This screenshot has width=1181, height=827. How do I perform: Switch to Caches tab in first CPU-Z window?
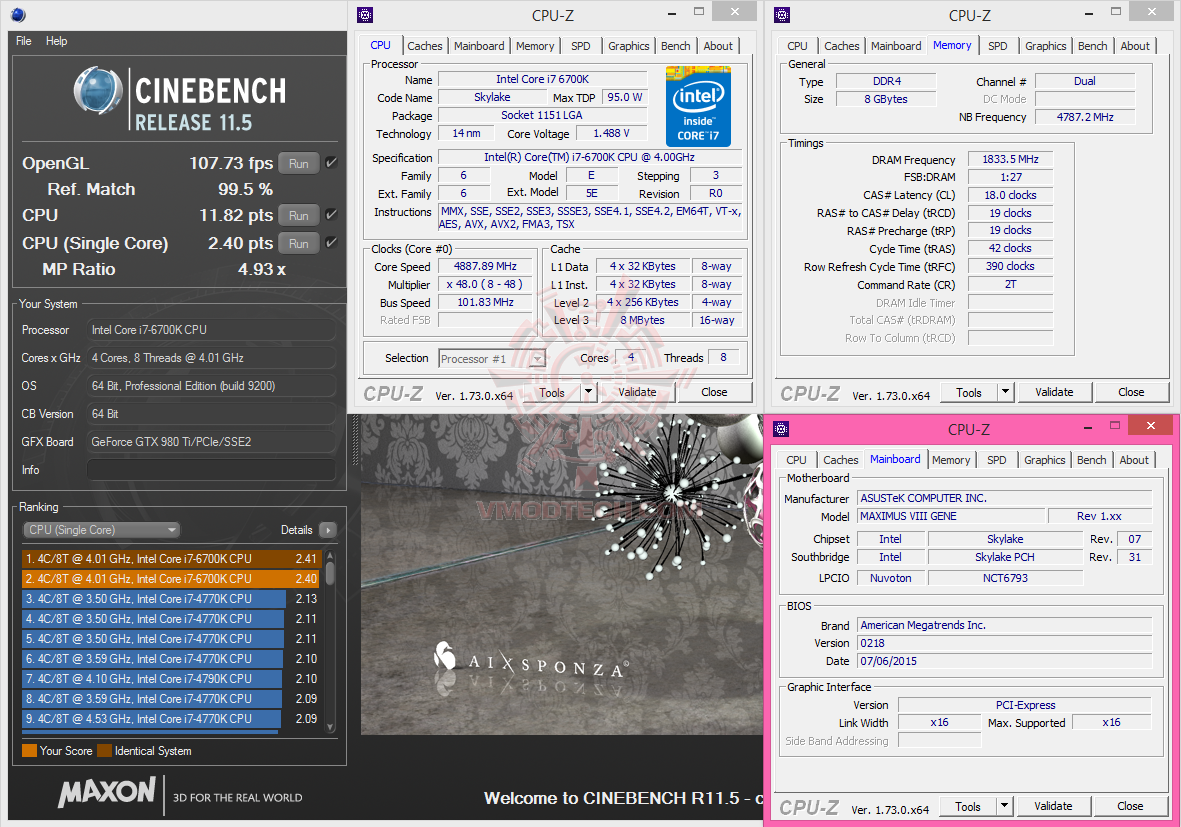tap(425, 46)
